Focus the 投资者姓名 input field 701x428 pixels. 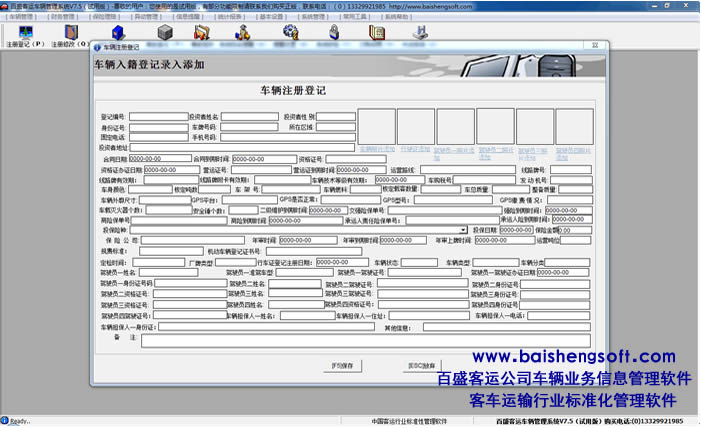click(x=250, y=117)
